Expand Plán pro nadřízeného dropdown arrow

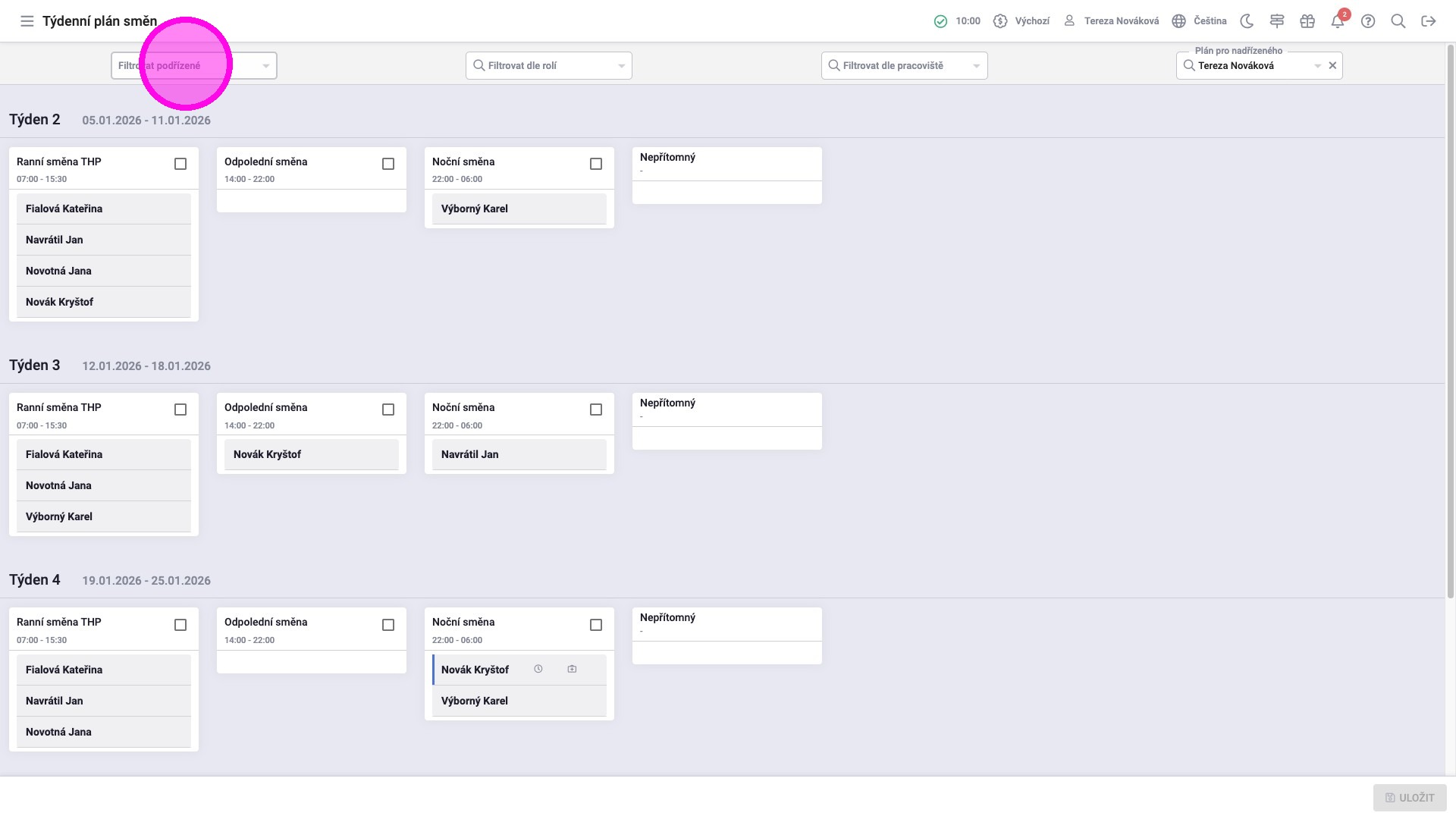pos(1317,66)
